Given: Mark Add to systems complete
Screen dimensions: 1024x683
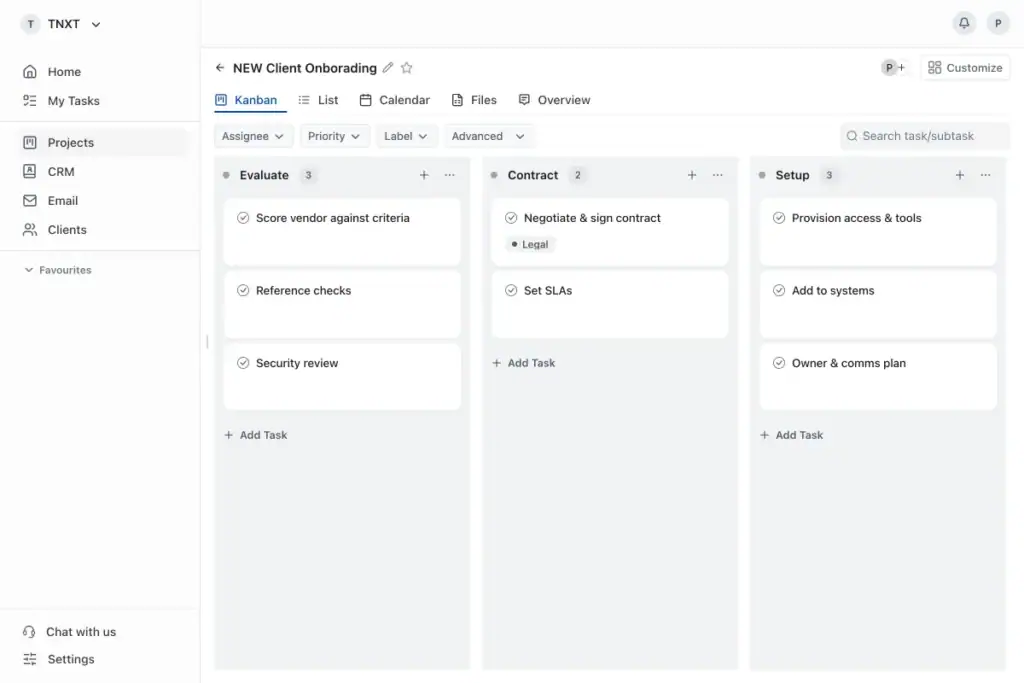Looking at the screenshot, I should pyautogui.click(x=778, y=291).
